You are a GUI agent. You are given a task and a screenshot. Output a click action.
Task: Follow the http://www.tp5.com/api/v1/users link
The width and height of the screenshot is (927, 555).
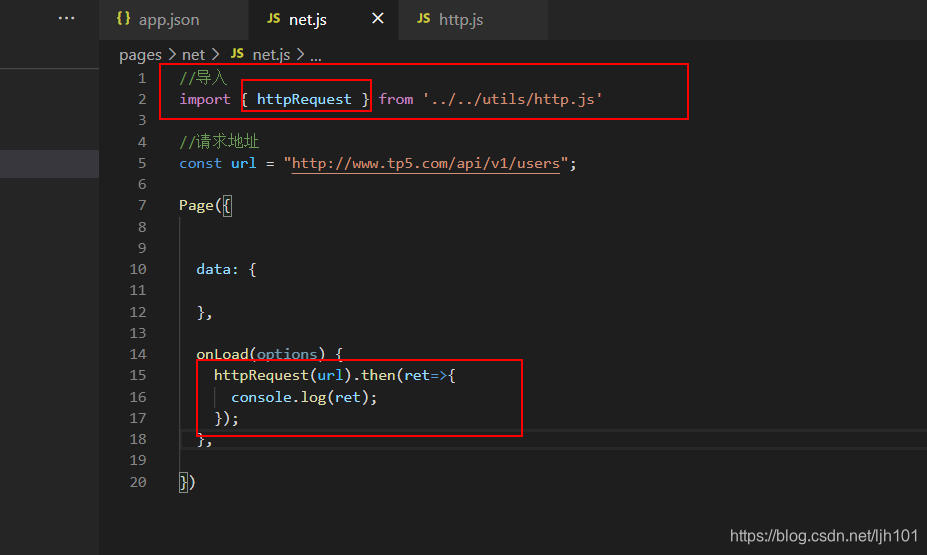pos(426,164)
